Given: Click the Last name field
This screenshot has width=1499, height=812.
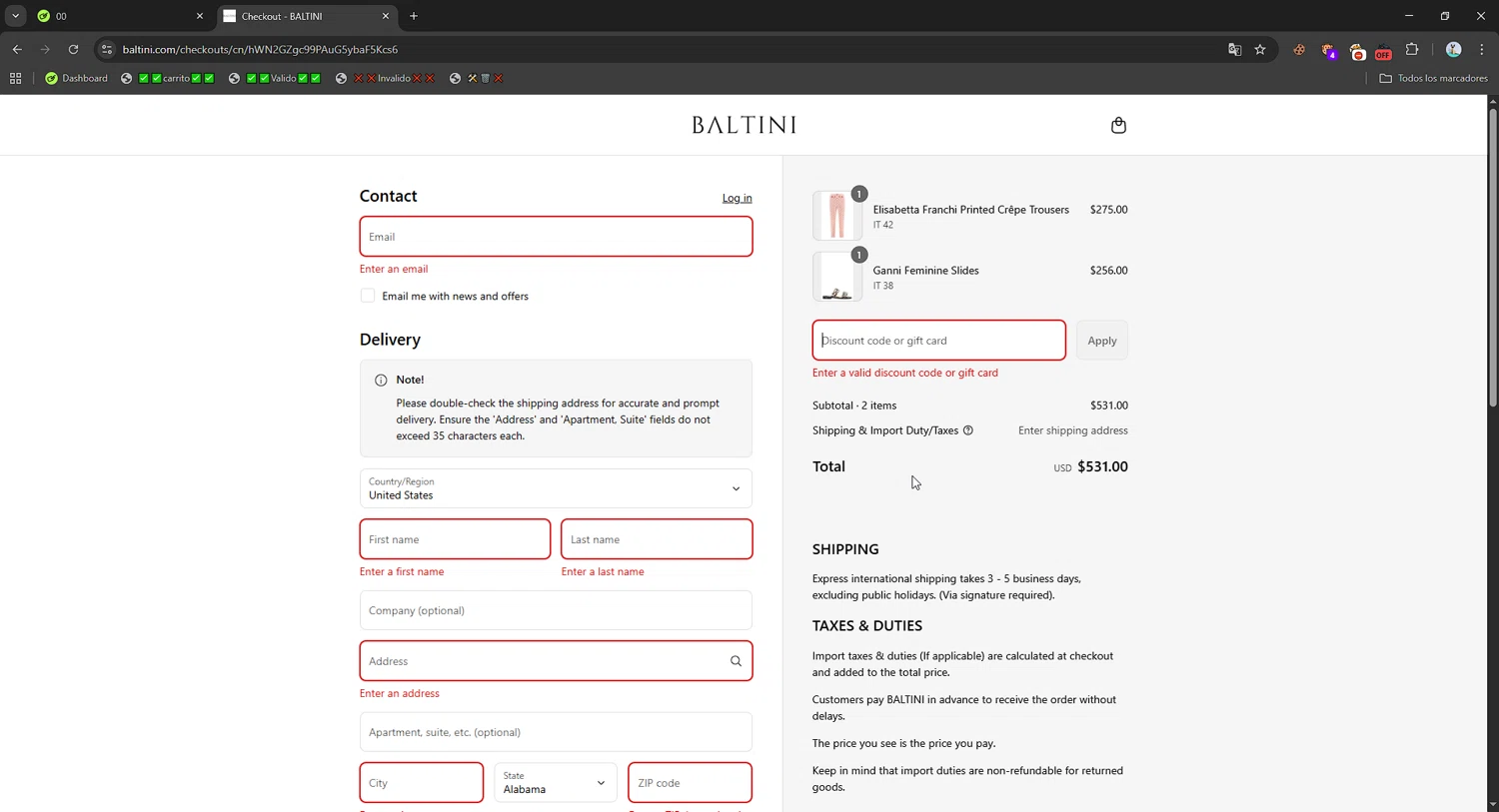Looking at the screenshot, I should click(657, 539).
